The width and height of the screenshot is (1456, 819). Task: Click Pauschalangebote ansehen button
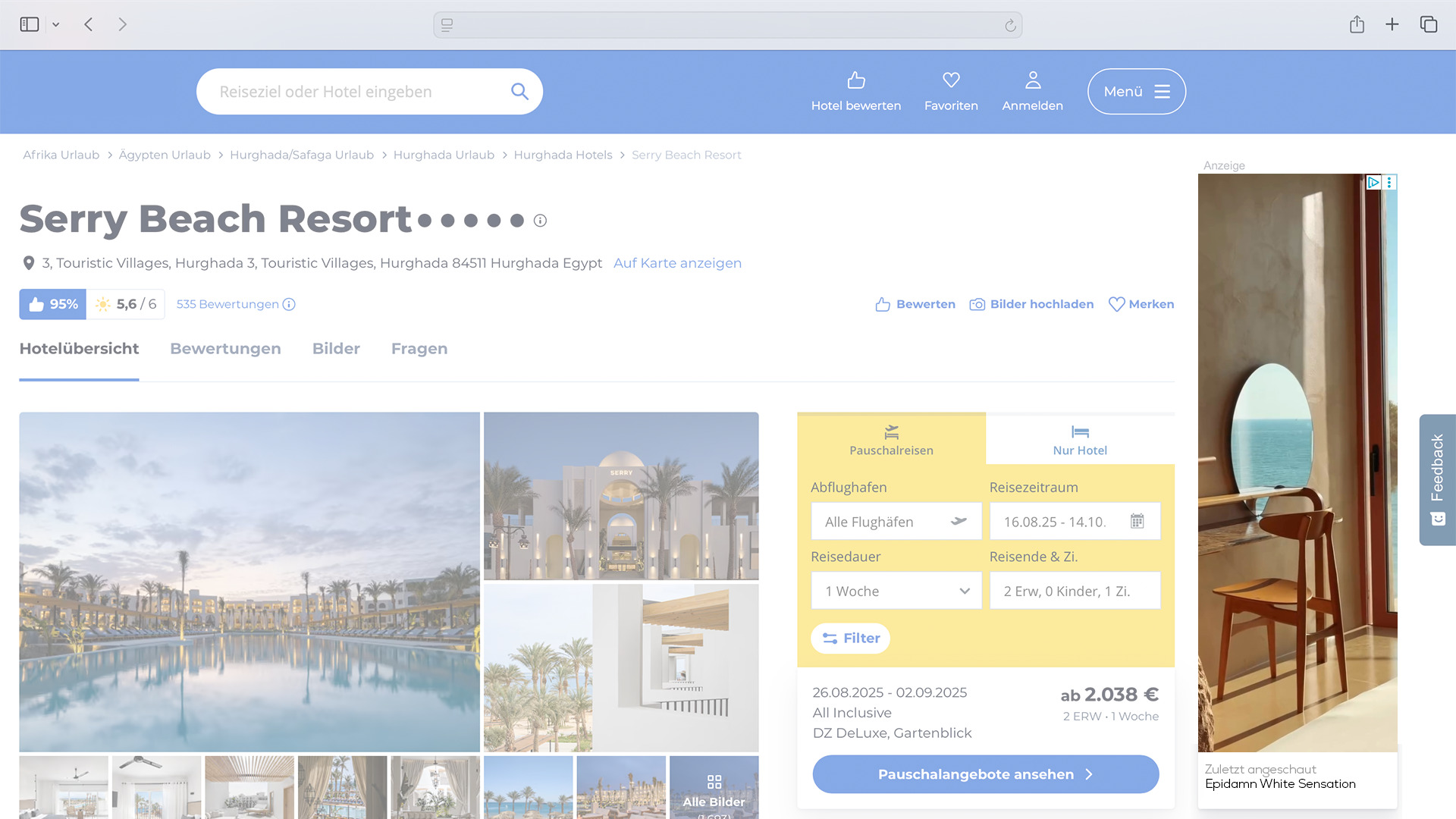(985, 774)
